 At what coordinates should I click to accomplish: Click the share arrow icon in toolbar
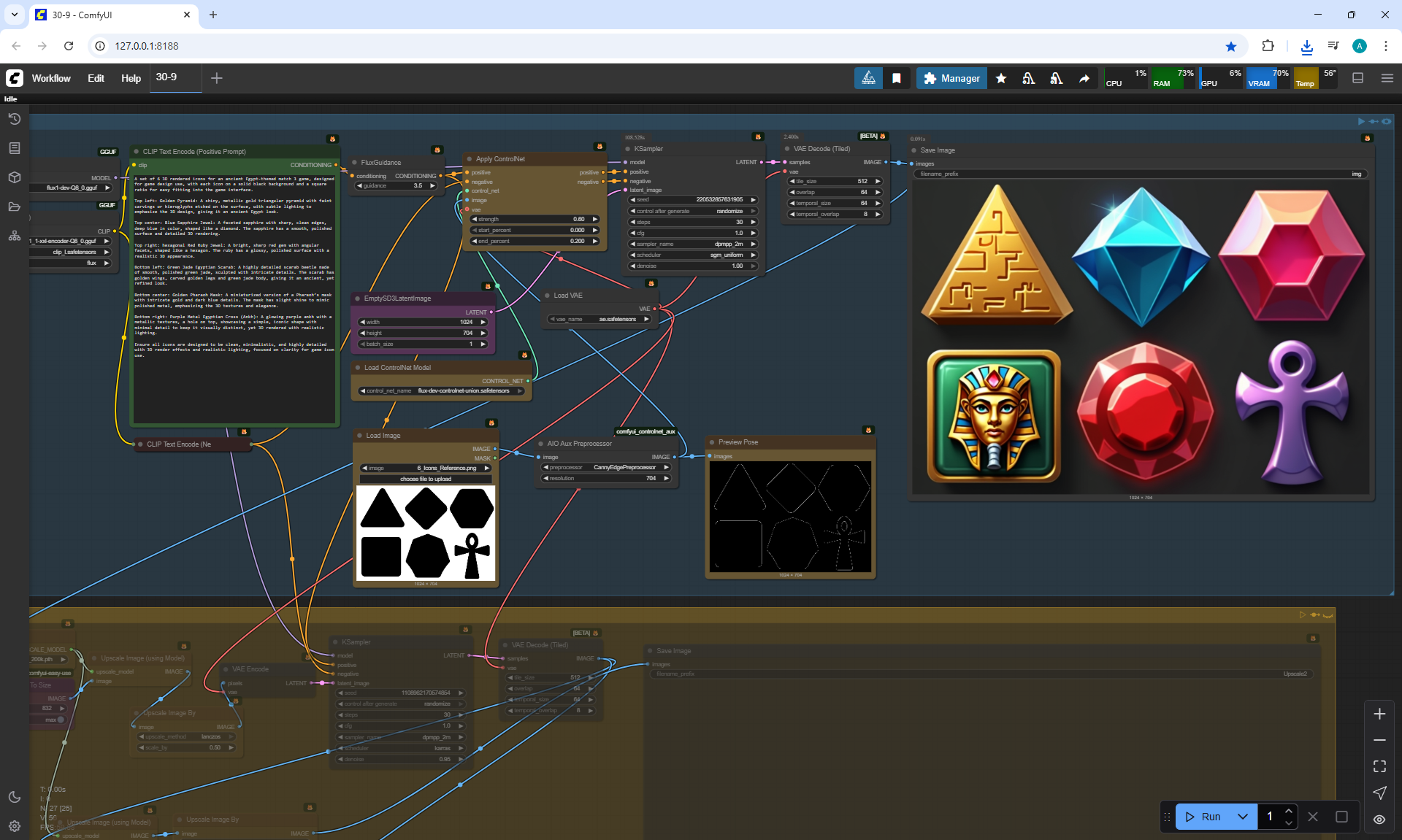click(1084, 78)
